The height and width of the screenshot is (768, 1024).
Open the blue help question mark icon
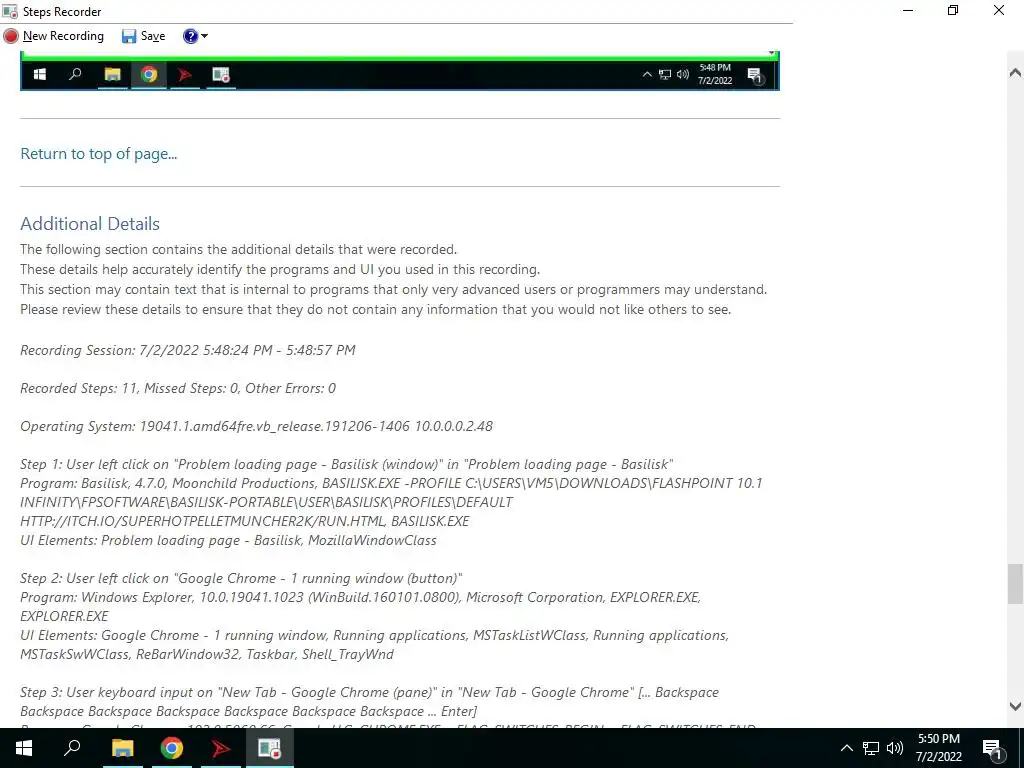[x=190, y=36]
